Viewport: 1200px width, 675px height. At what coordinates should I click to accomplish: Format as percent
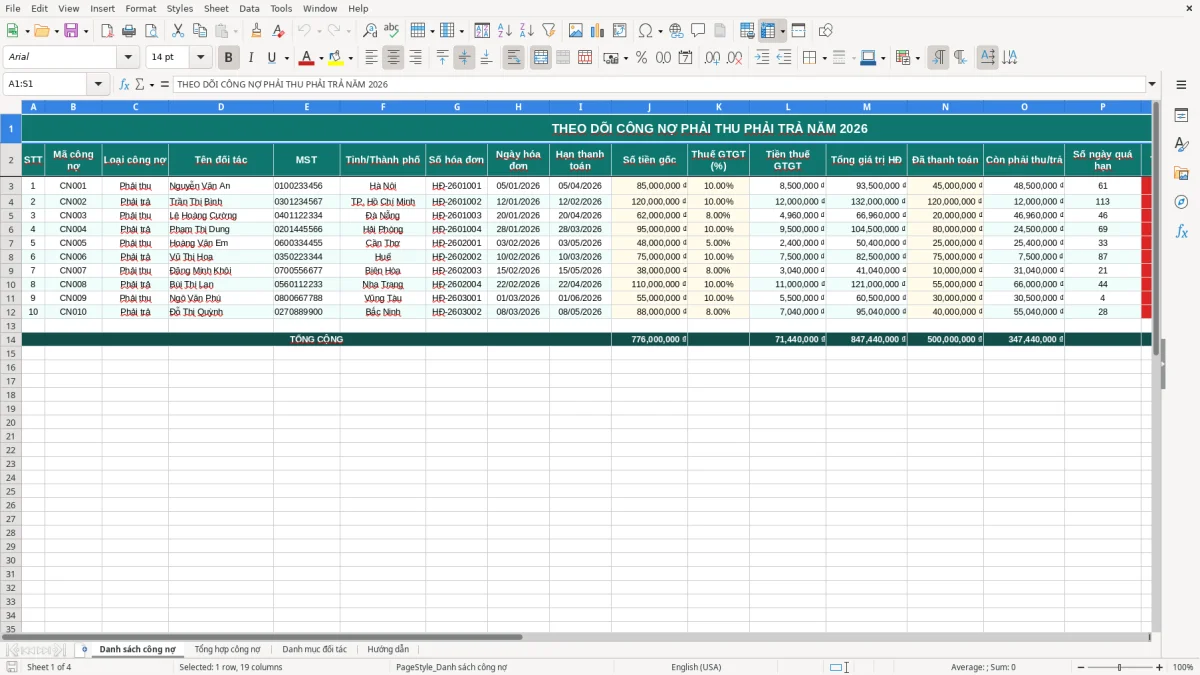click(x=642, y=58)
